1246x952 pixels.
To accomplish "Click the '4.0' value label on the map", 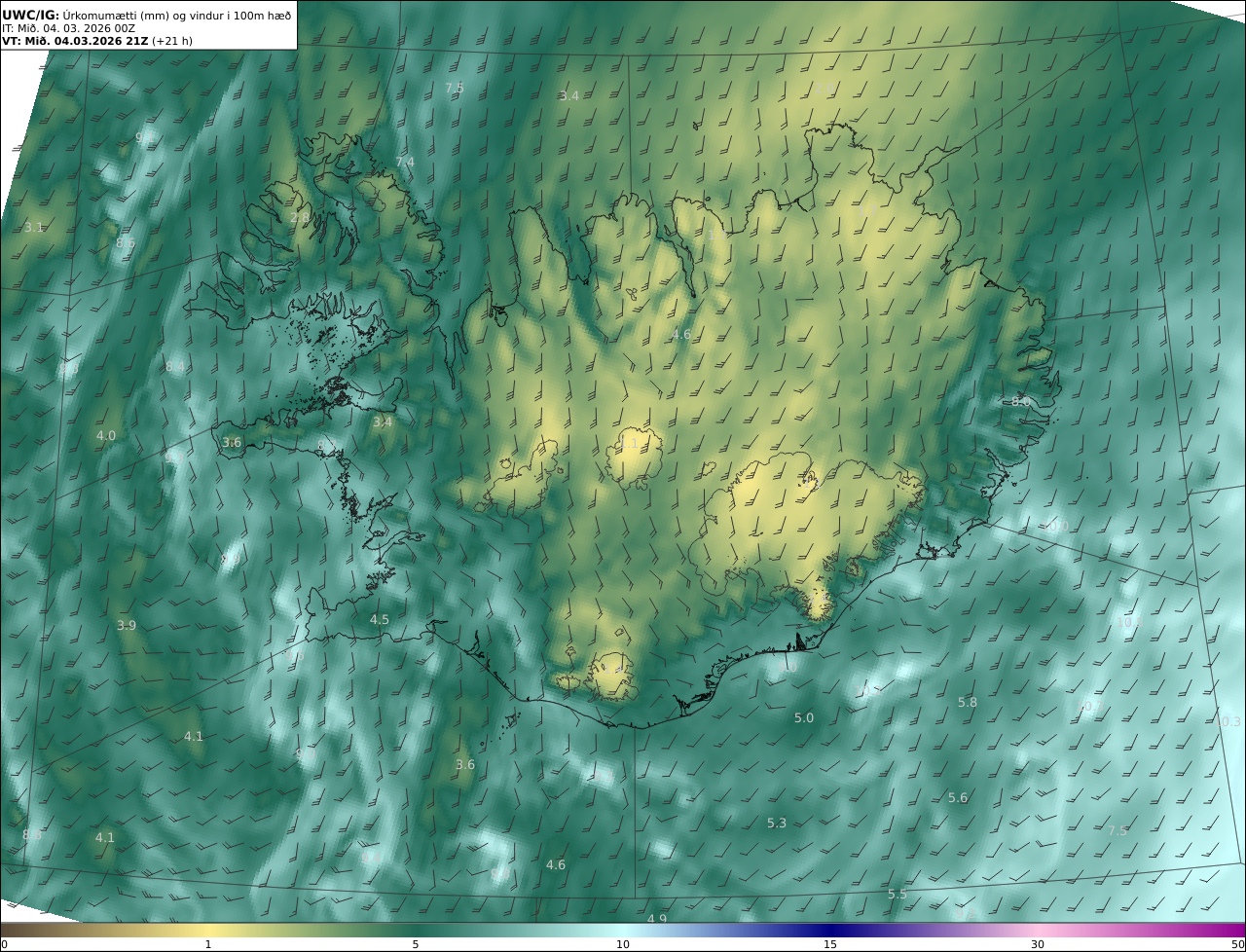I will click(x=106, y=435).
